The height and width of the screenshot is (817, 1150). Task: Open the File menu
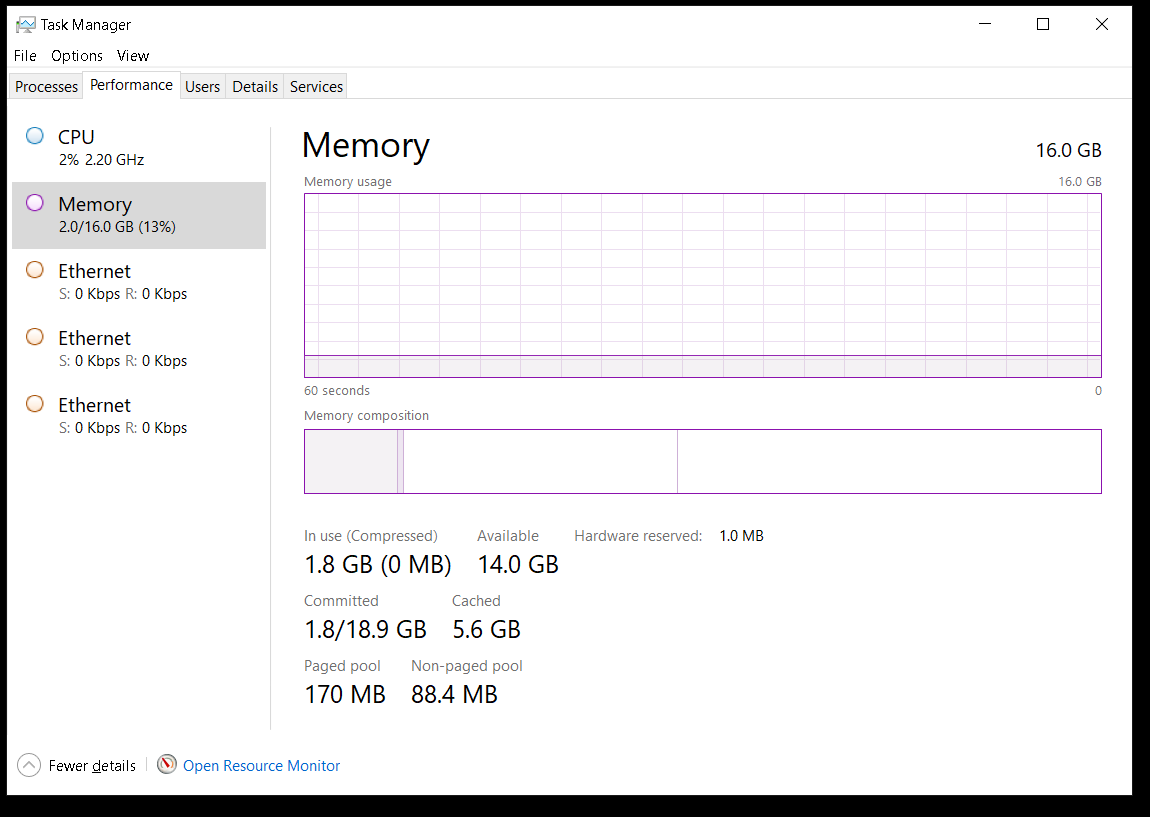(x=25, y=56)
